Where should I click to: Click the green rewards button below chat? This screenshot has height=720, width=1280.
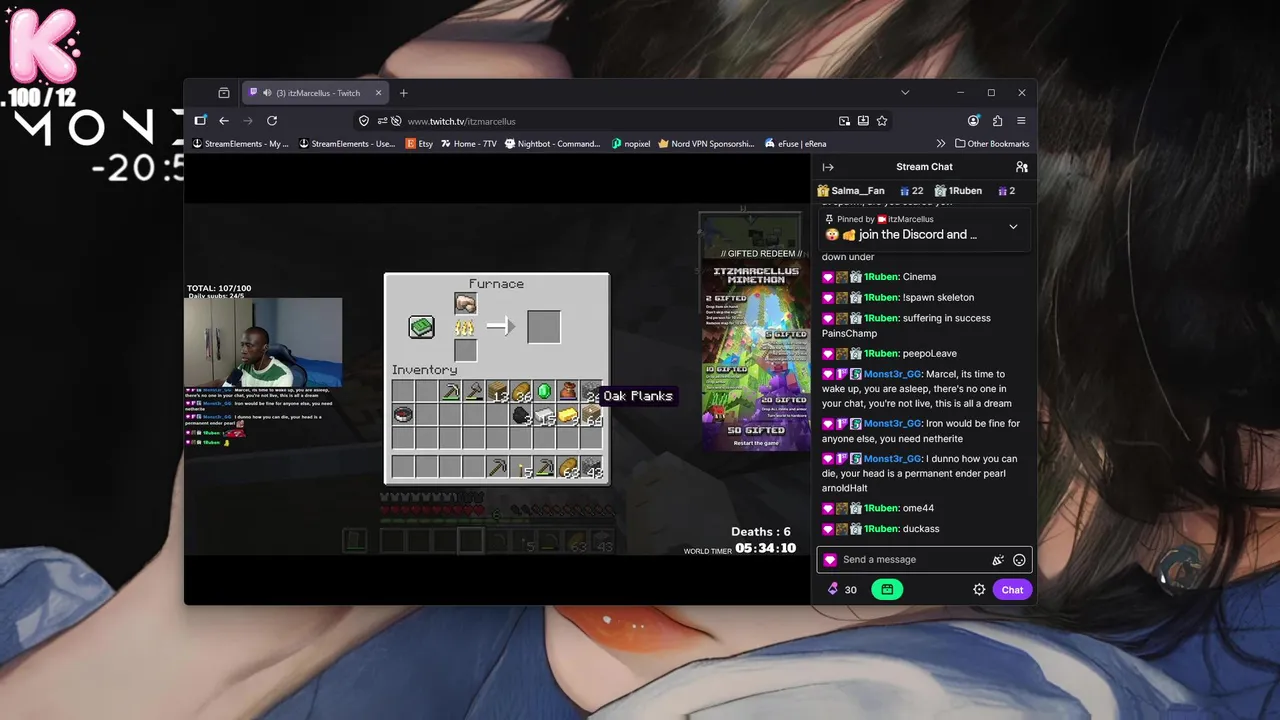(887, 590)
